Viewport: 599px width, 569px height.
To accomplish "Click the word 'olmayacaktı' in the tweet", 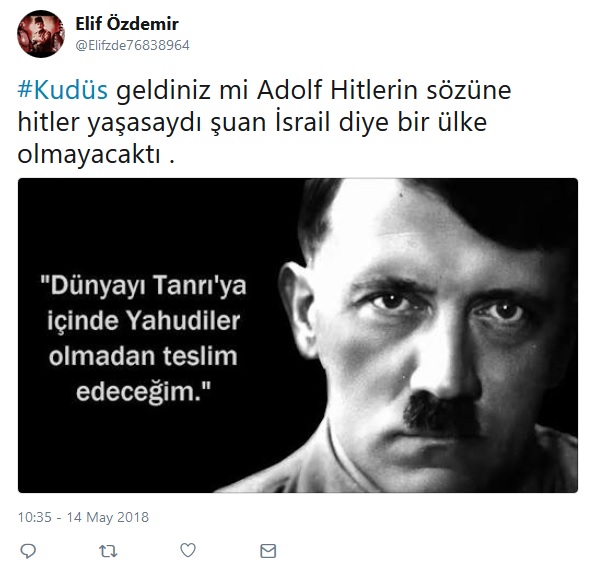I will 89,155.
